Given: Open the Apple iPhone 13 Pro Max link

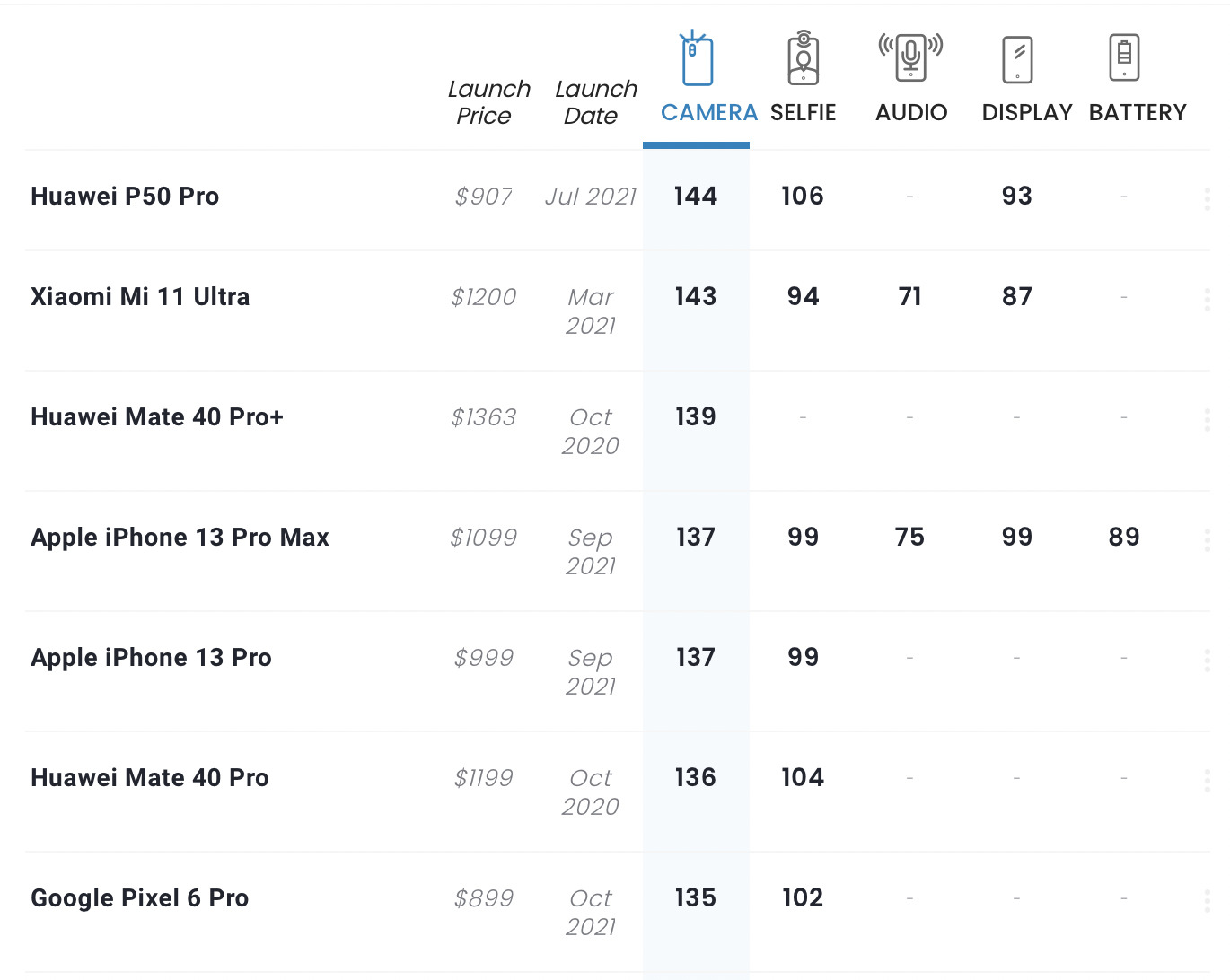Looking at the screenshot, I should click(x=180, y=538).
